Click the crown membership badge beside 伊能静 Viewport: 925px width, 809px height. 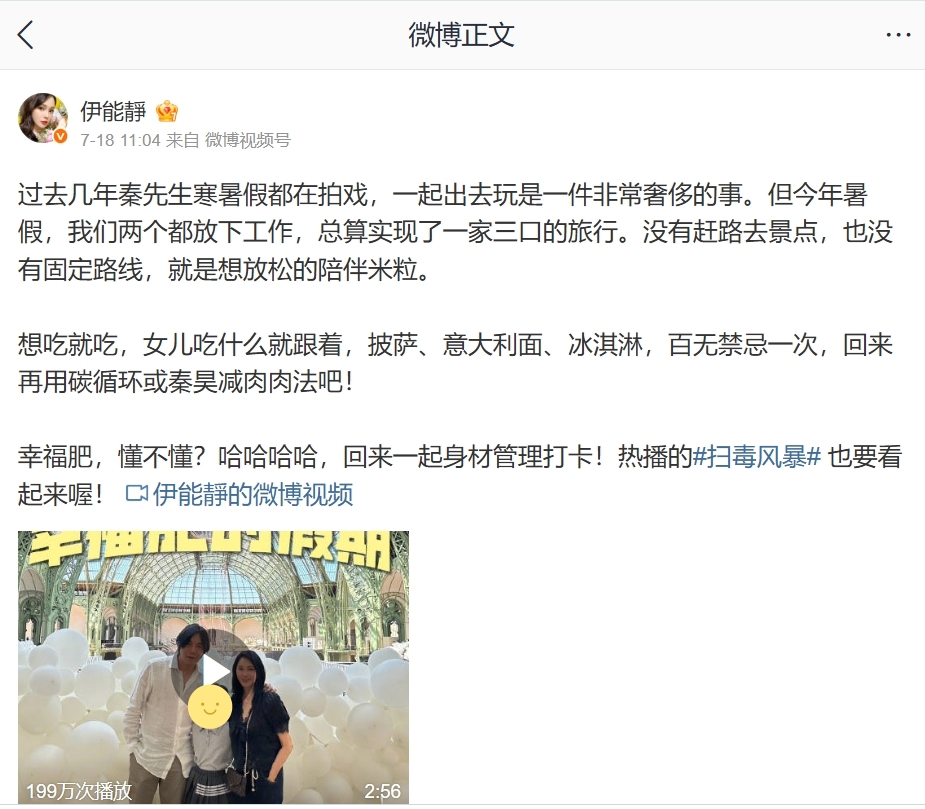pyautogui.click(x=167, y=112)
